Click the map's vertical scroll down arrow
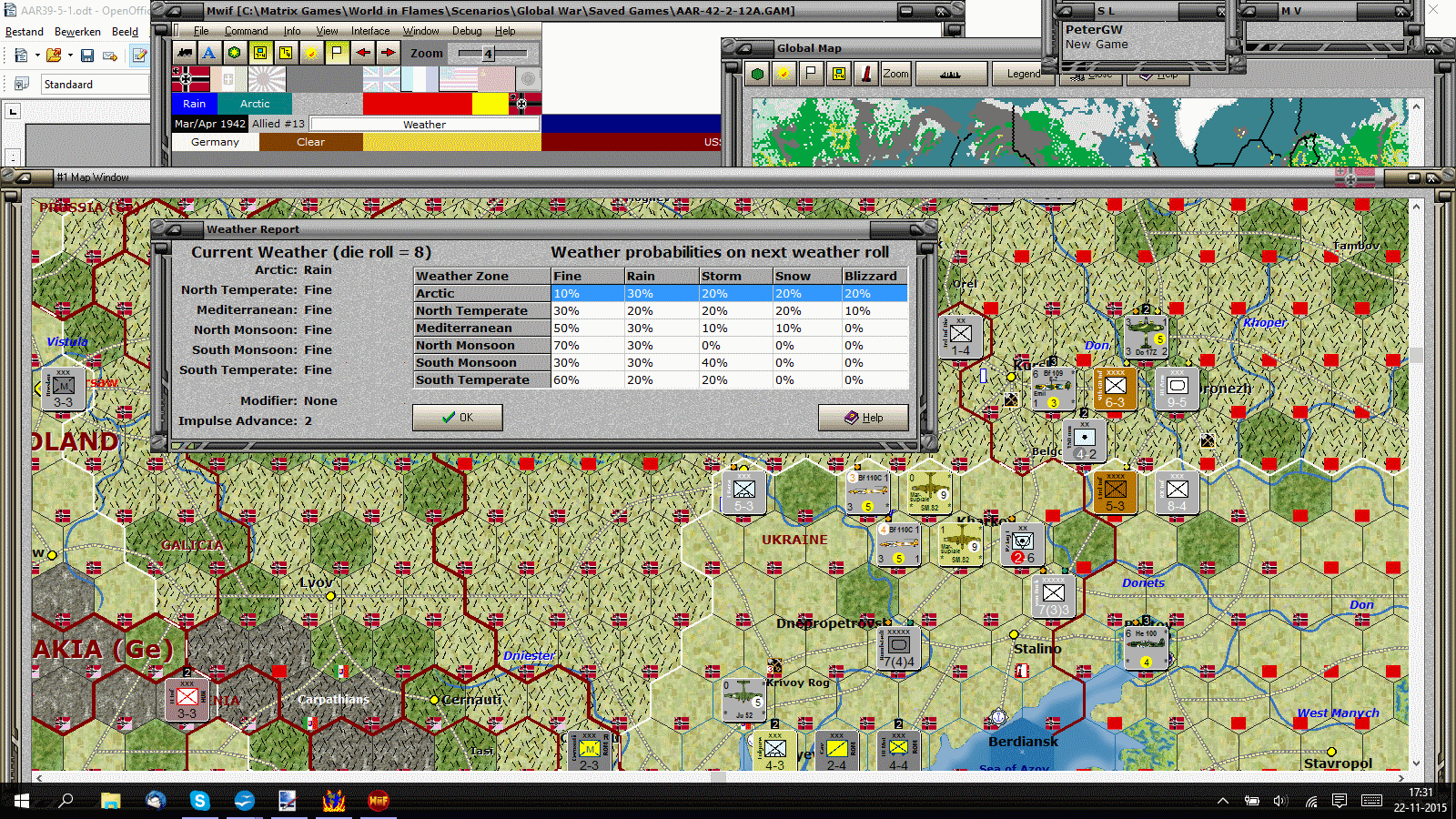The width and height of the screenshot is (1456, 819). tap(1416, 763)
